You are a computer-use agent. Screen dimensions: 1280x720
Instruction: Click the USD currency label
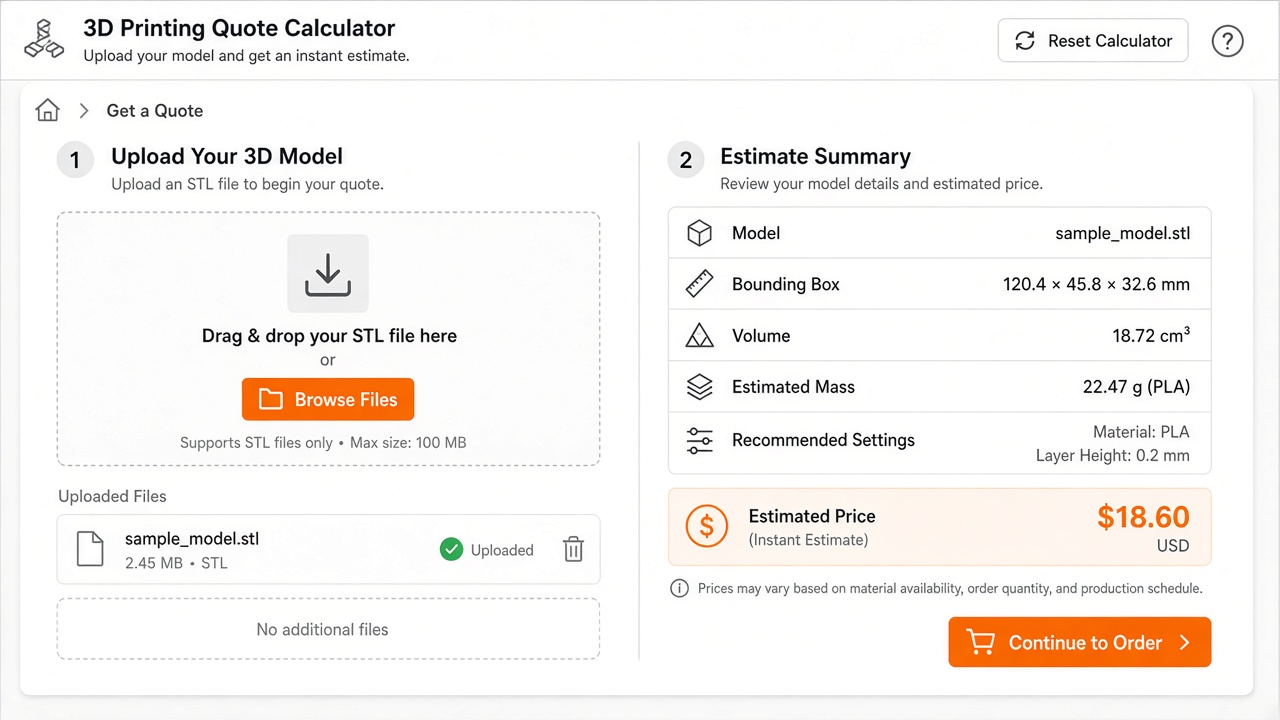click(x=1173, y=546)
